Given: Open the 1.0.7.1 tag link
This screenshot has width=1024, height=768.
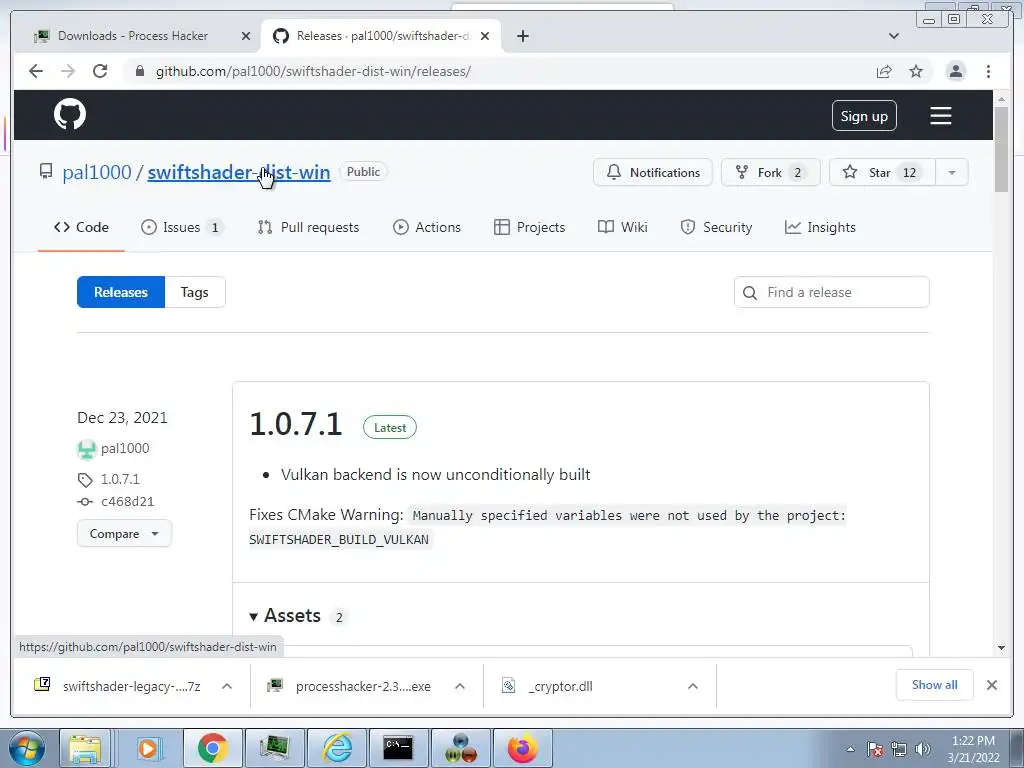Looking at the screenshot, I should pos(120,479).
